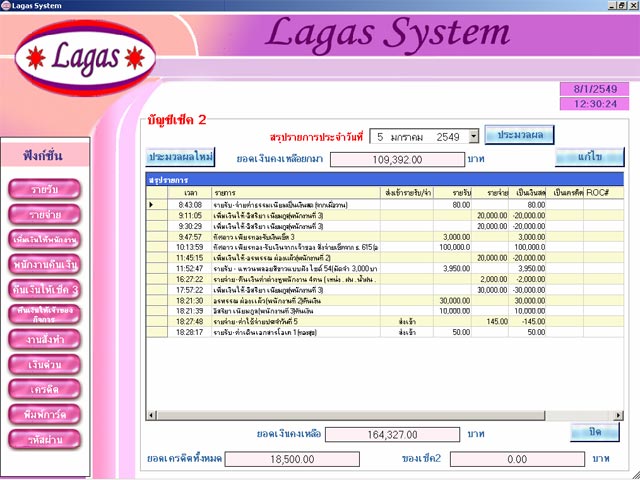Click the 0.00 field for ของเช็ค2
Image resolution: width=640 pixels, height=480 pixels.
pyautogui.click(x=517, y=459)
